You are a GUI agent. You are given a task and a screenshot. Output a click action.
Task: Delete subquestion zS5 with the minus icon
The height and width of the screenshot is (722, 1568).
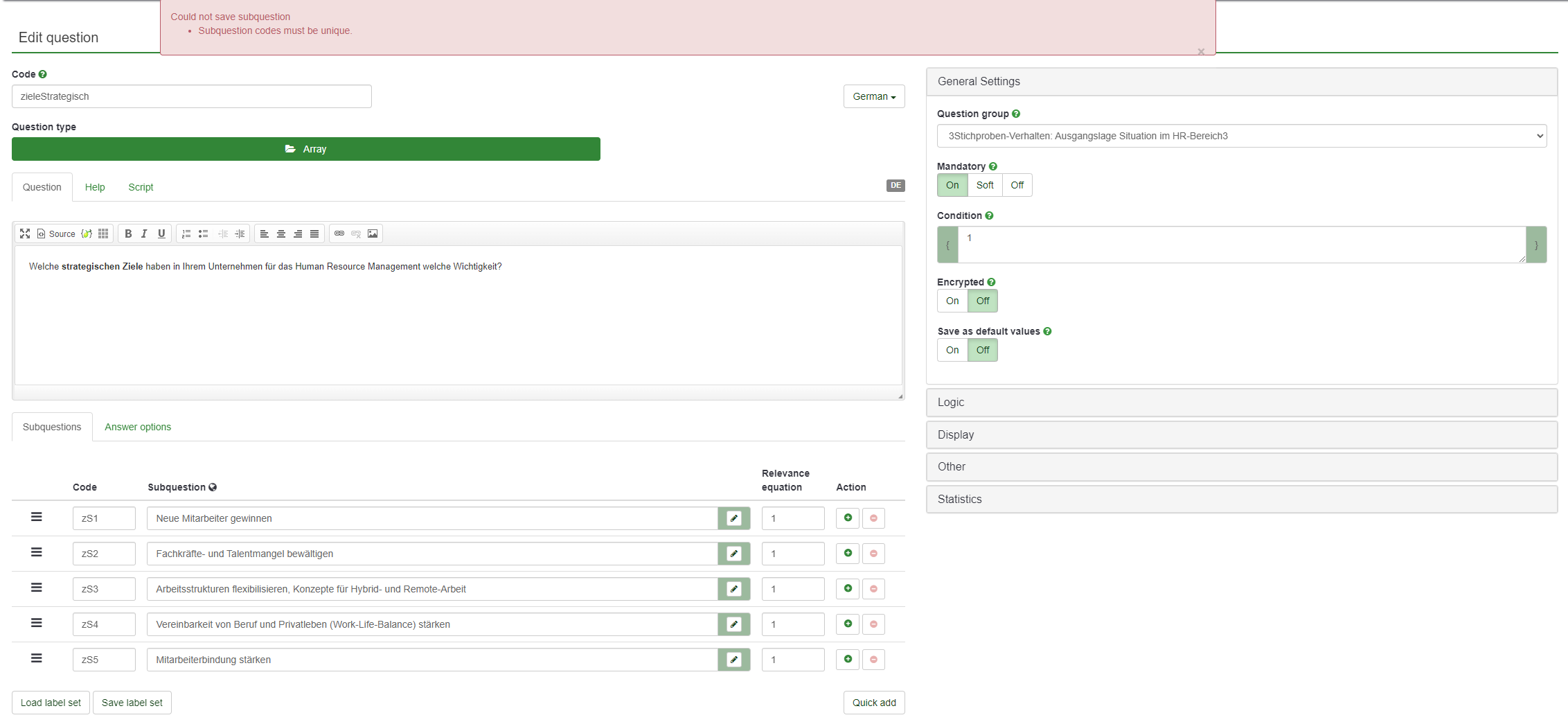point(873,660)
